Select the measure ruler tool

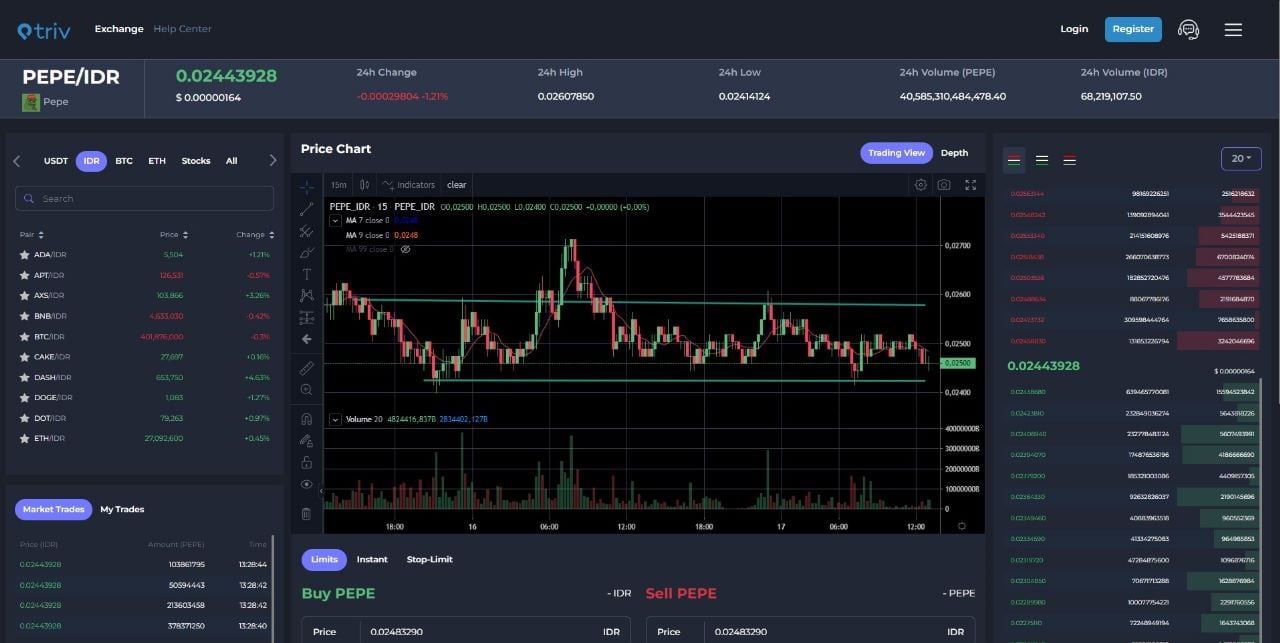point(307,367)
